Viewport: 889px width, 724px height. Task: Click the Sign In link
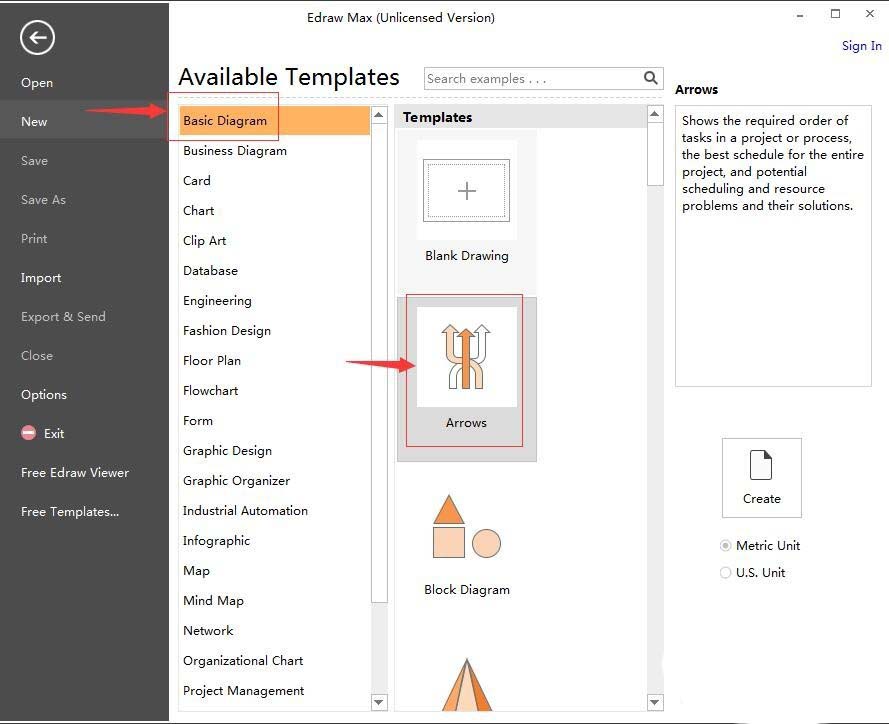click(x=861, y=45)
